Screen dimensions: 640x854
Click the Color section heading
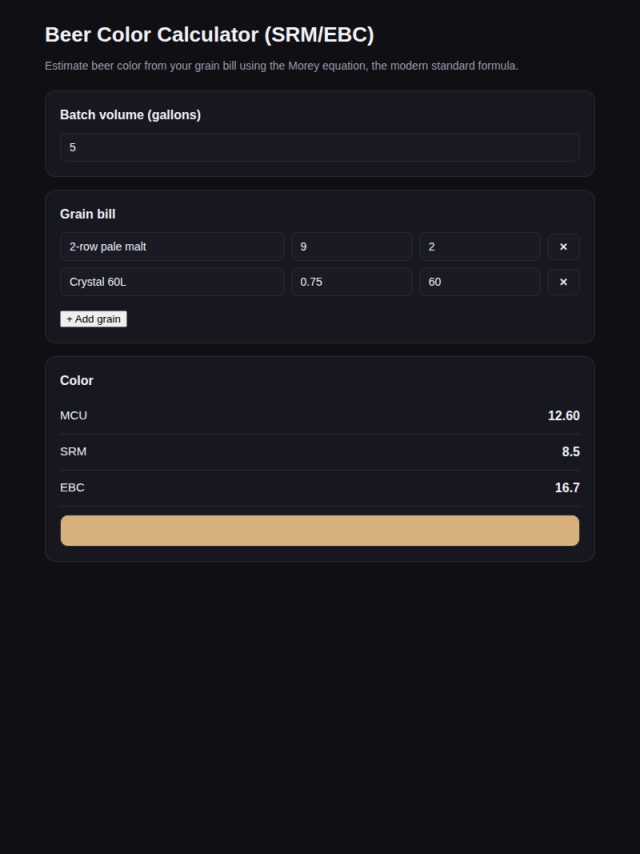click(x=77, y=381)
